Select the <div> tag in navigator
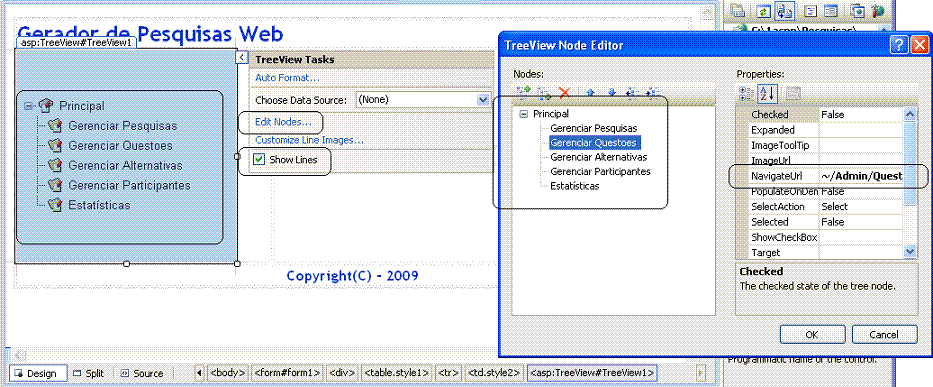This screenshot has height=387, width=933. point(342,373)
